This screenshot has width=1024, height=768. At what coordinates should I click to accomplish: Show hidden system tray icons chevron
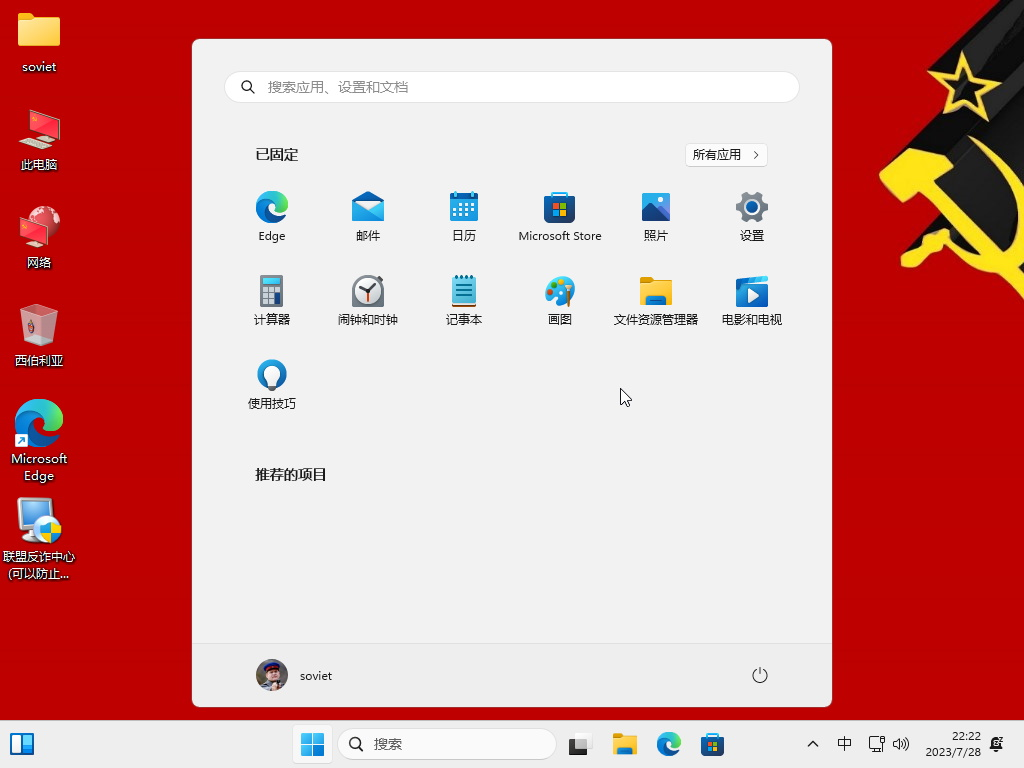click(813, 744)
